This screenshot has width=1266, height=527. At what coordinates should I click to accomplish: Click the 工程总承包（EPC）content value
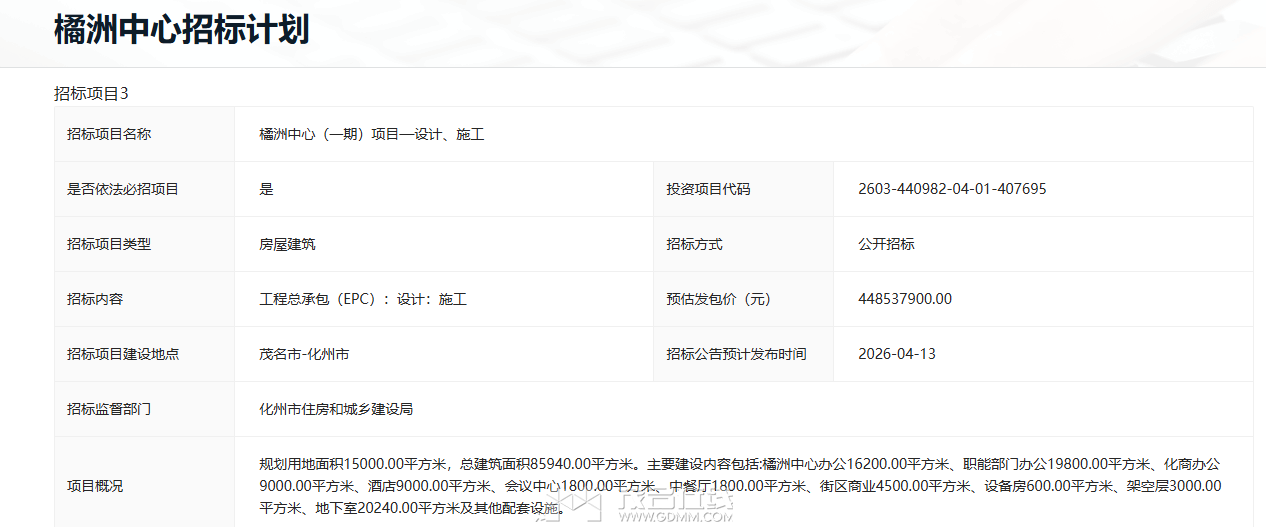[363, 299]
